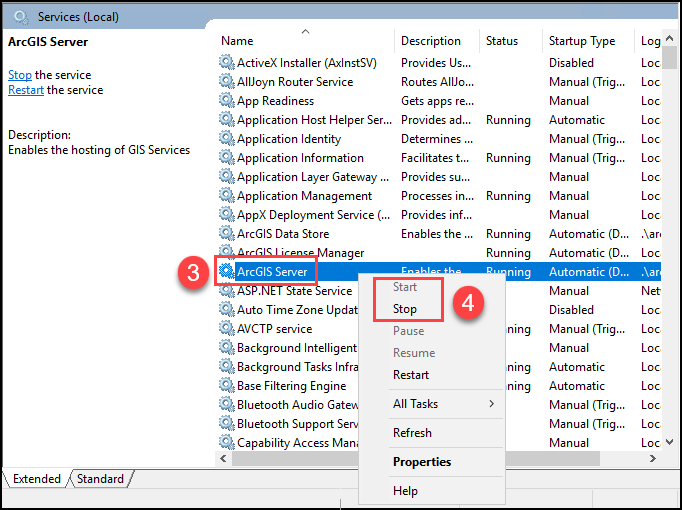Select the App Readiness service name

tap(275, 101)
